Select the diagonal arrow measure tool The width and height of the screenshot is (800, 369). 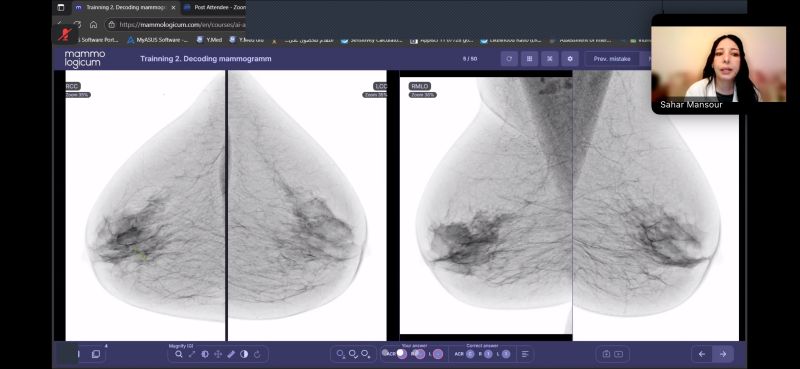click(x=192, y=354)
